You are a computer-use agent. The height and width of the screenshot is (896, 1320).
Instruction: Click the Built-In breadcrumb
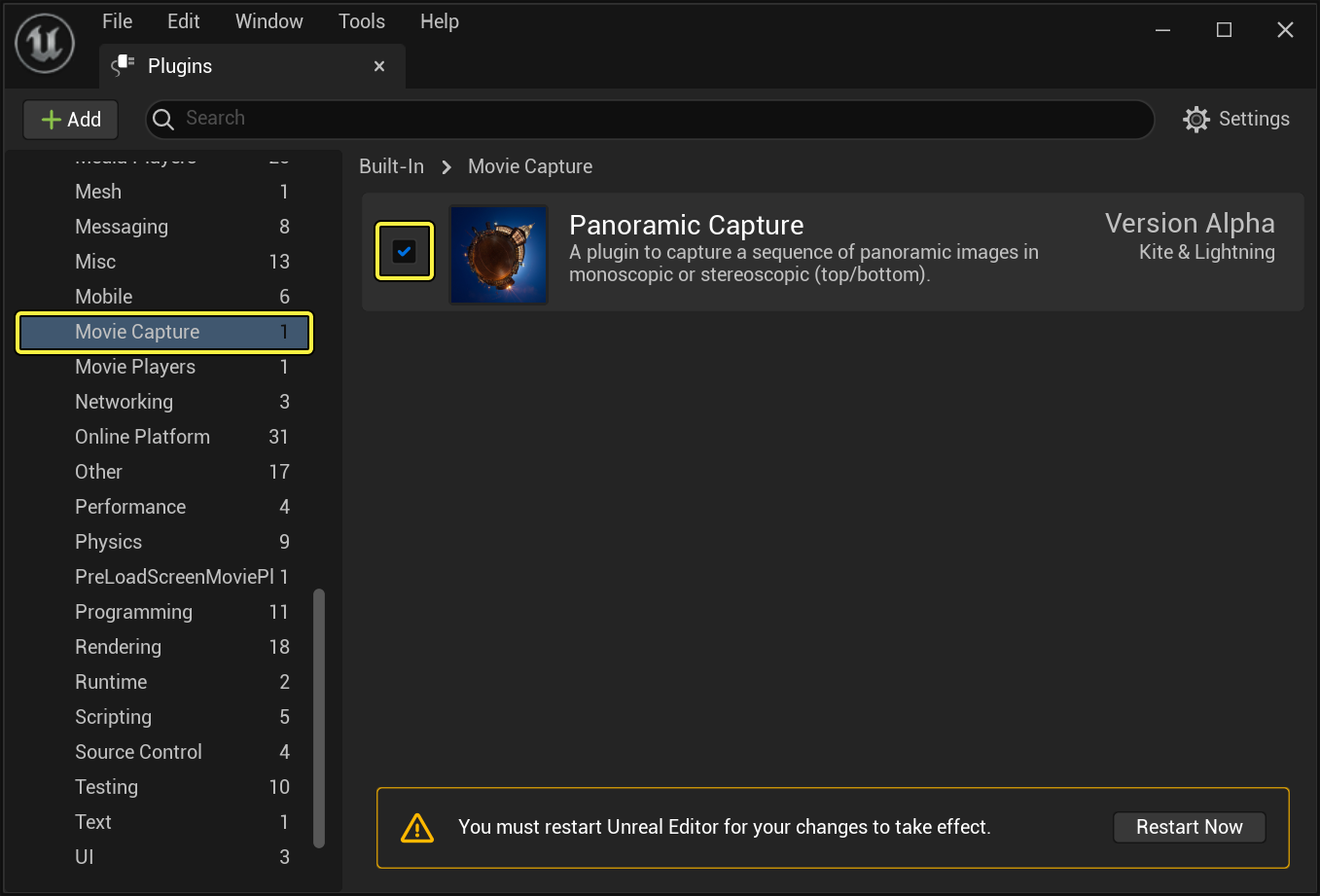click(392, 166)
